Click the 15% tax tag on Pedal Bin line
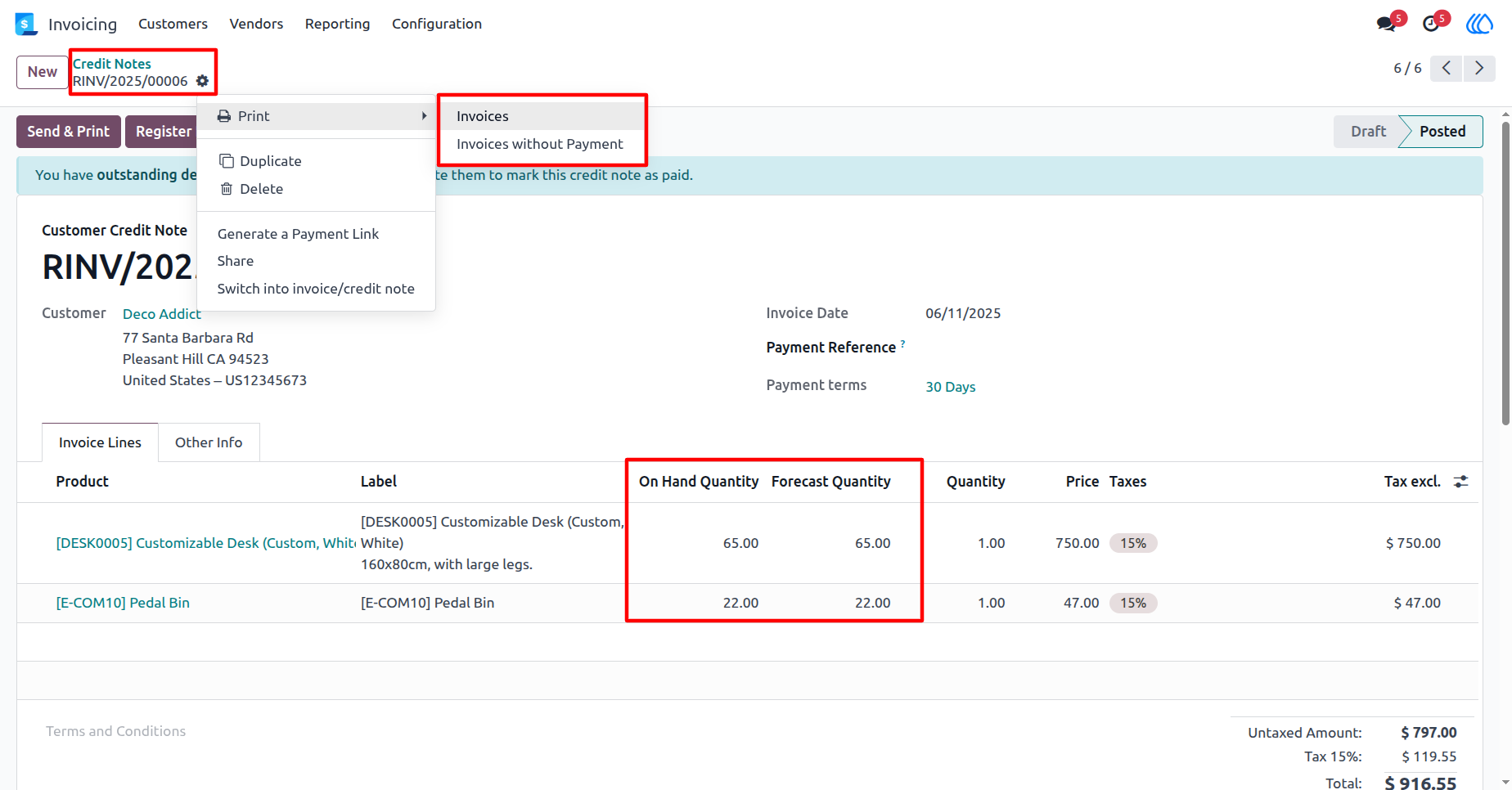The height and width of the screenshot is (790, 1512). click(1133, 603)
